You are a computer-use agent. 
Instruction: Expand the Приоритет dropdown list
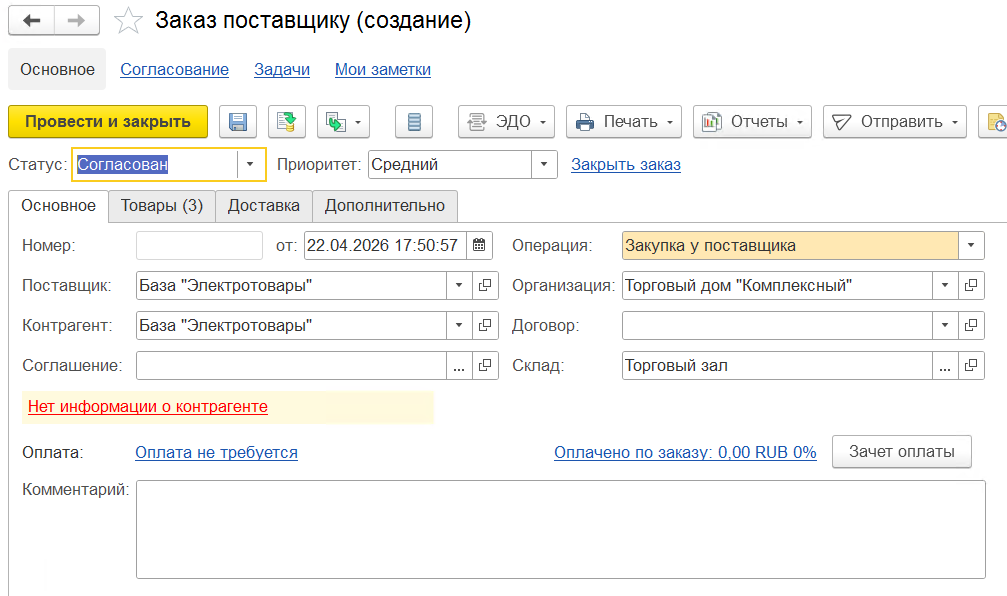[544, 164]
